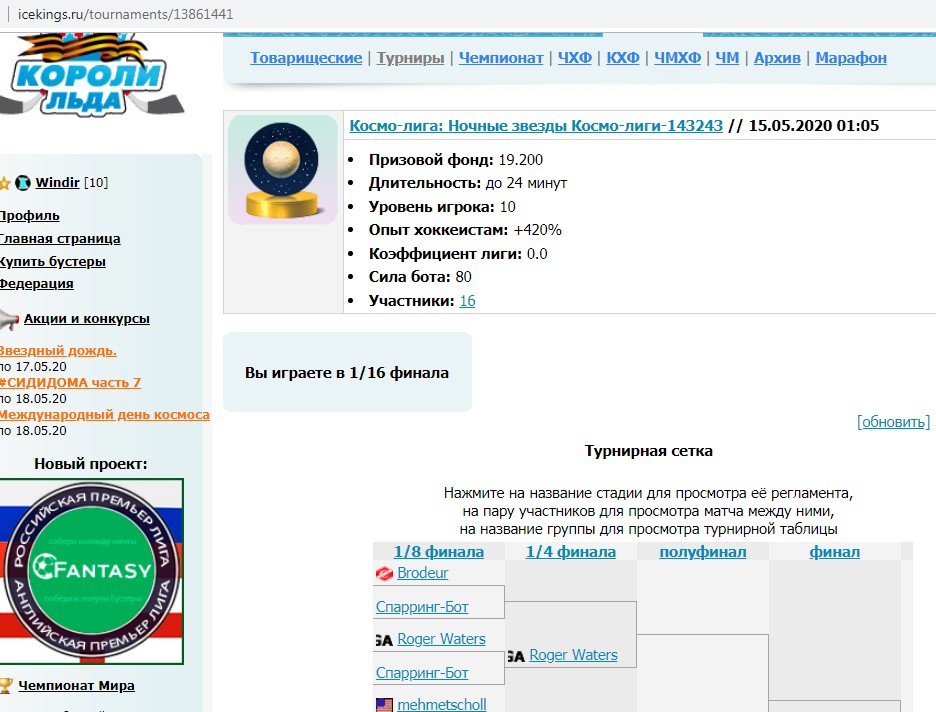Open the Fantasy premier league banner
936x712 pixels.
coord(92,571)
